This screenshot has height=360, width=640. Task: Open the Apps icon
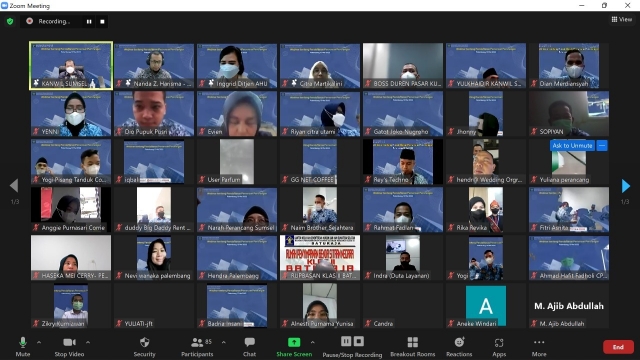[499, 342]
